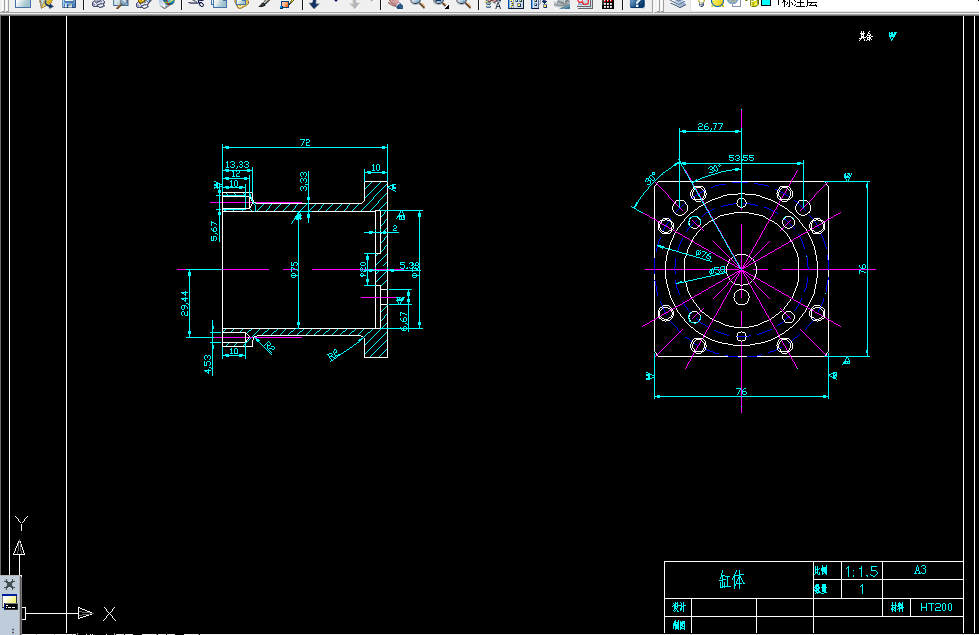Click the 缸体 title block name

point(731,580)
